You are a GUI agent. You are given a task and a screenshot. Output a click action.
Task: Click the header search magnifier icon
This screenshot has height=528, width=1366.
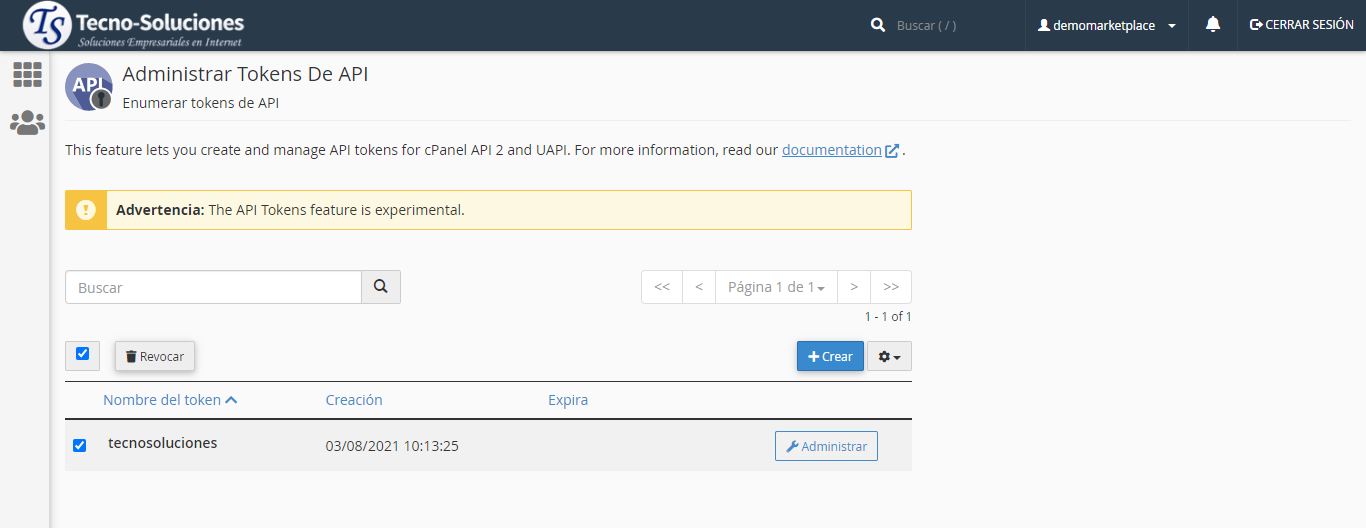tap(878, 25)
